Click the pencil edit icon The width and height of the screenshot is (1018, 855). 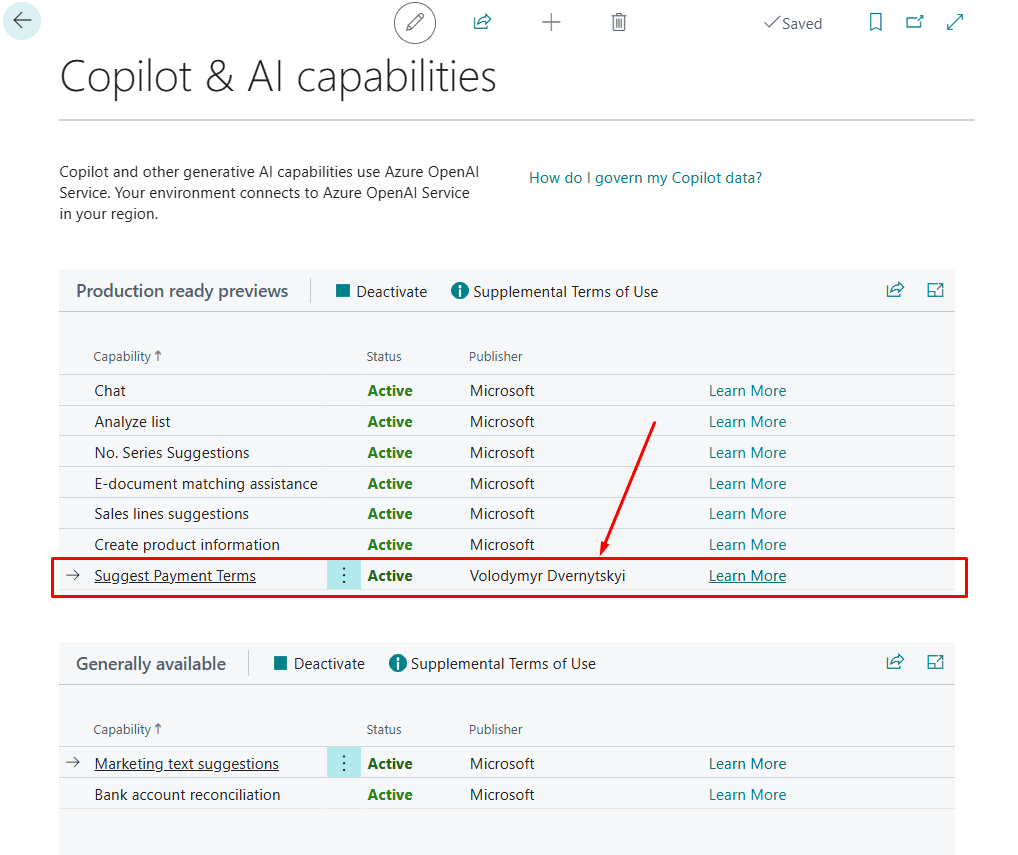point(415,23)
